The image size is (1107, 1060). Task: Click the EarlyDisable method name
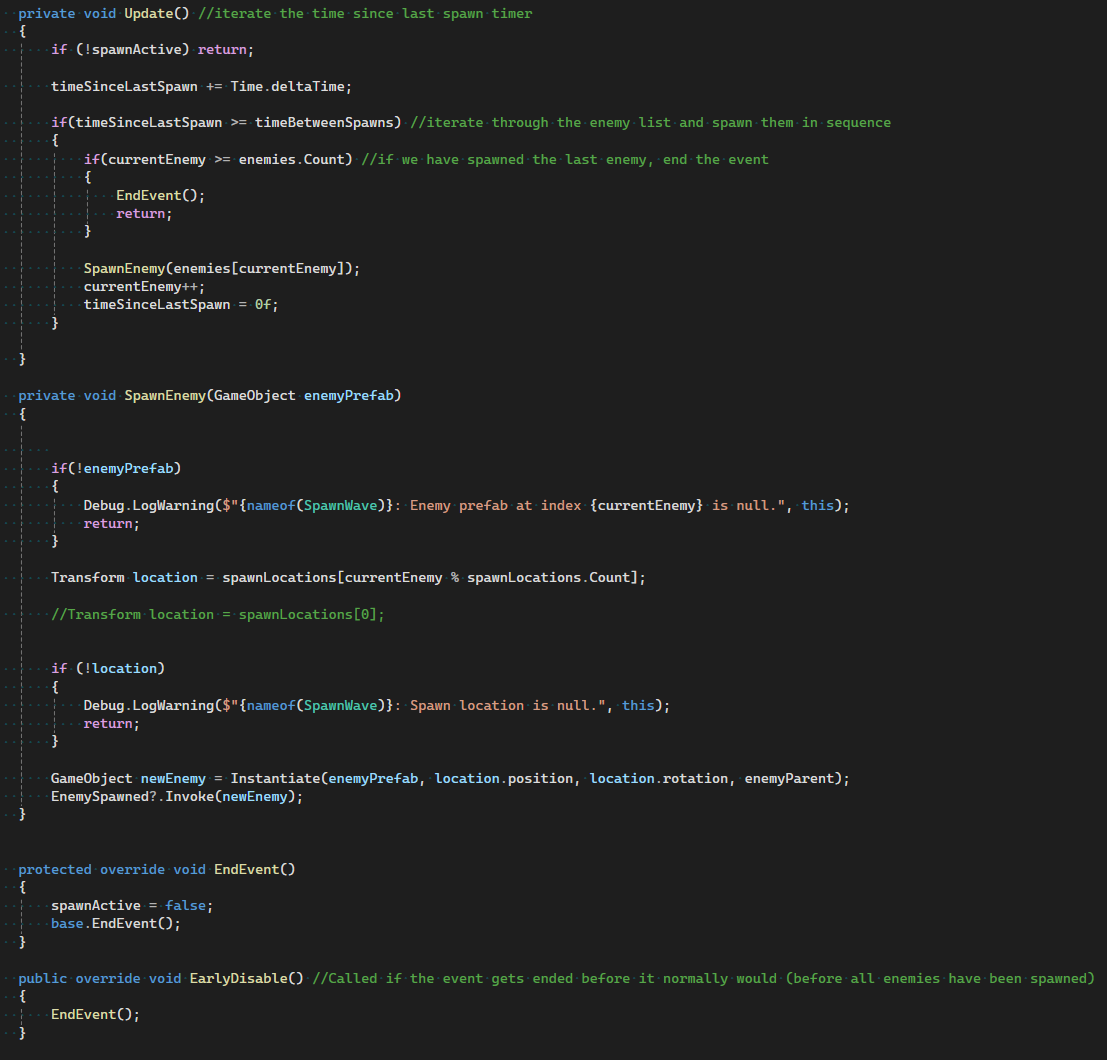[246, 978]
